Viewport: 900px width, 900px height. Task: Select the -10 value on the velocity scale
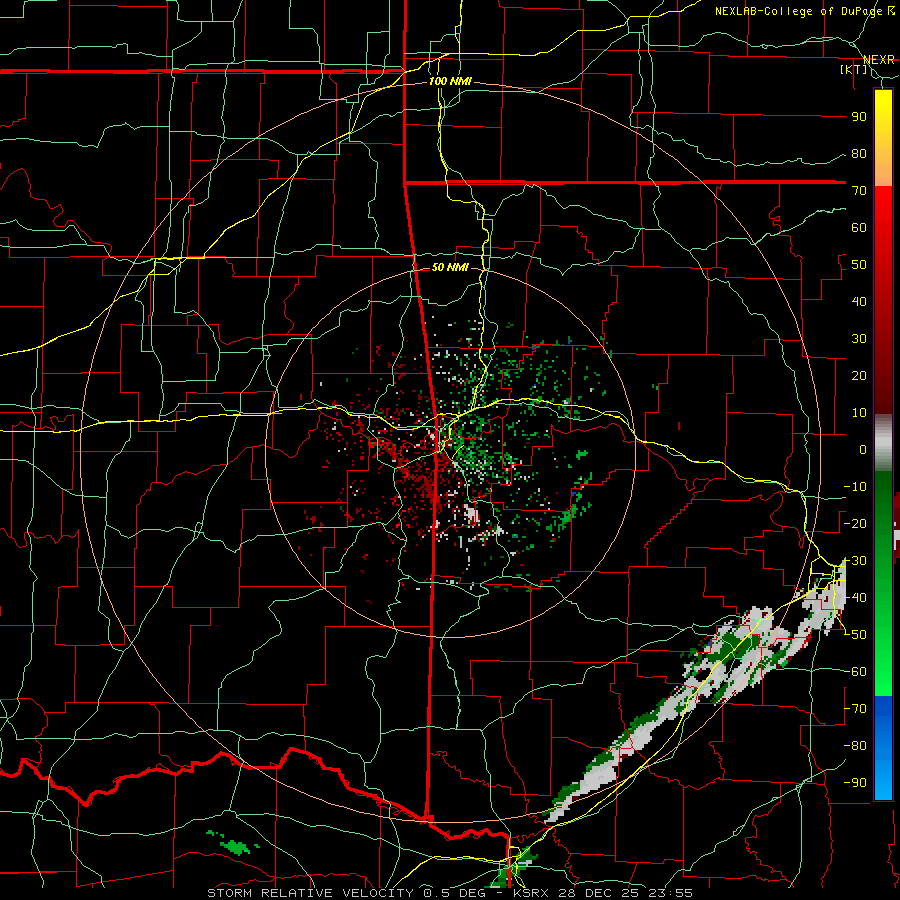855,487
